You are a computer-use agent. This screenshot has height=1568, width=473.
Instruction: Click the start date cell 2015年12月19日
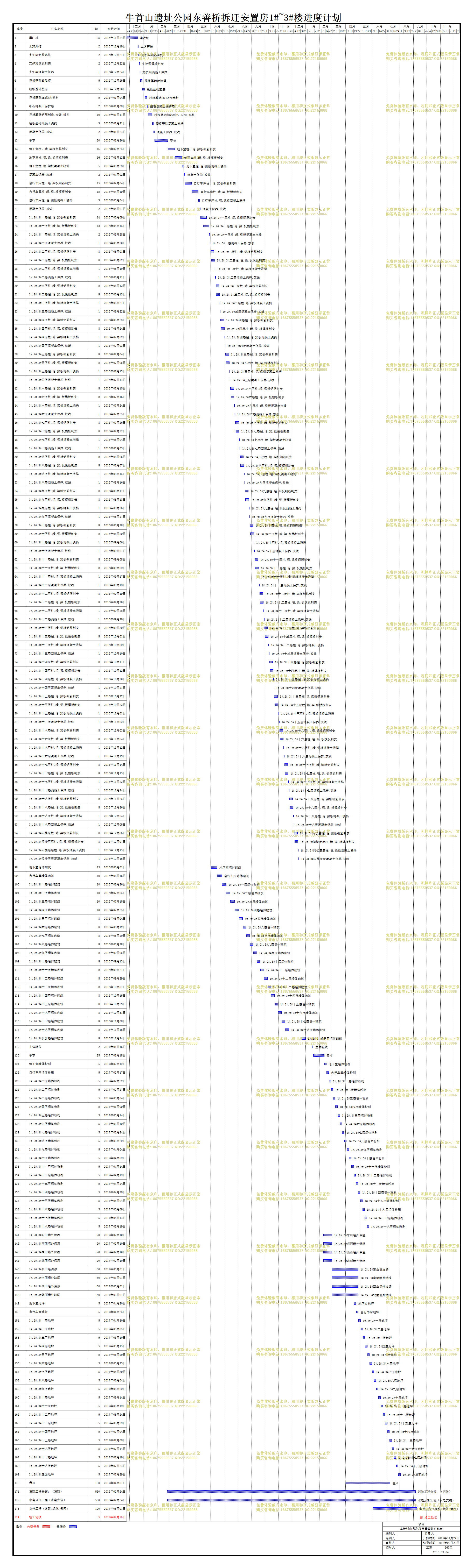(114, 46)
